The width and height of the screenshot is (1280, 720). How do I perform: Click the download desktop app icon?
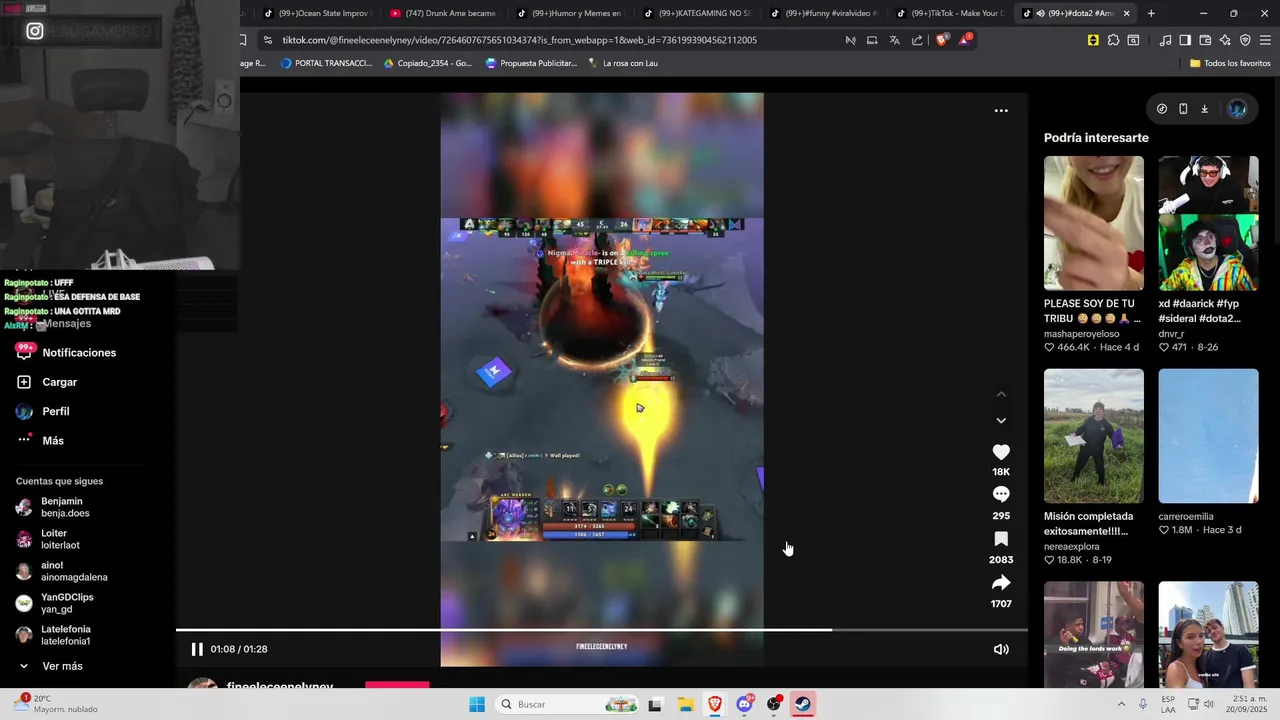(1204, 109)
